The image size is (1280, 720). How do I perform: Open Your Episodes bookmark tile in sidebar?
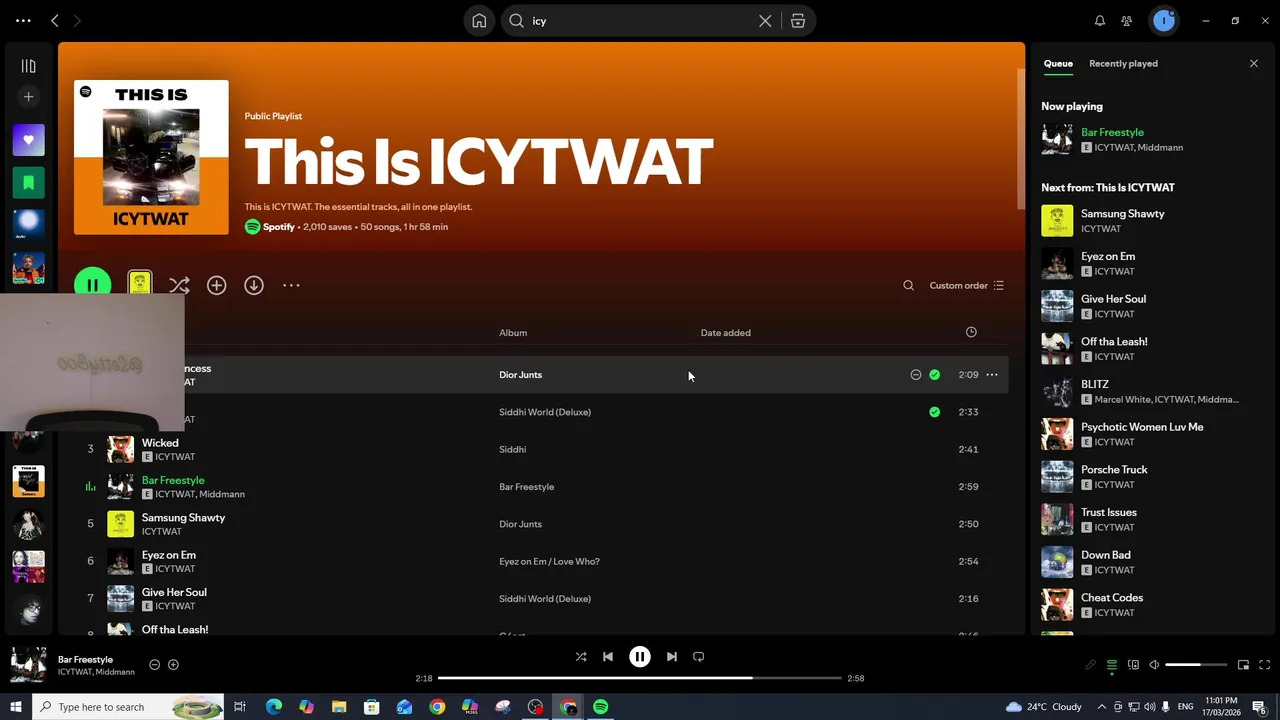28,183
